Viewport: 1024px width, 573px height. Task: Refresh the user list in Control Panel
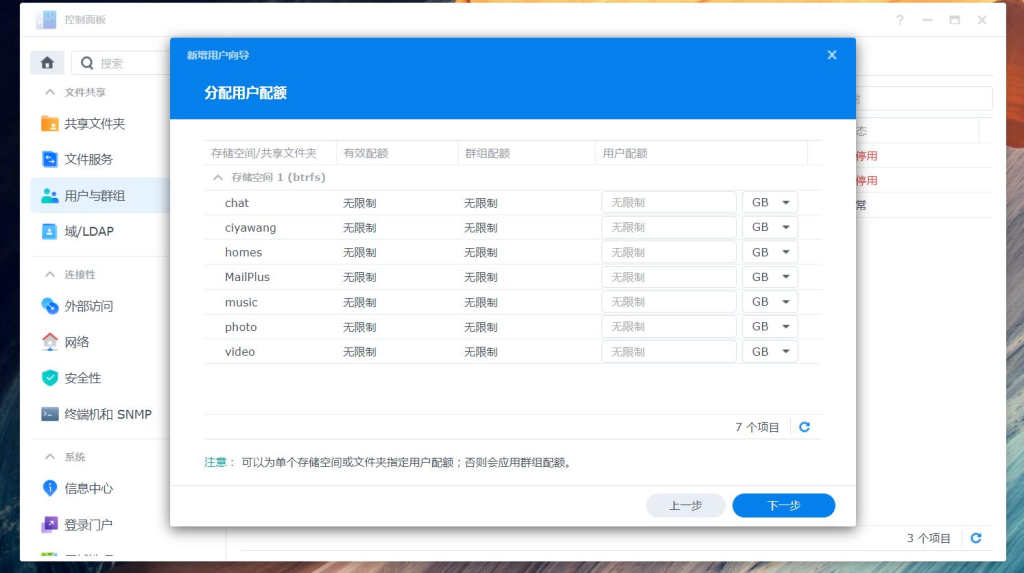[976, 538]
